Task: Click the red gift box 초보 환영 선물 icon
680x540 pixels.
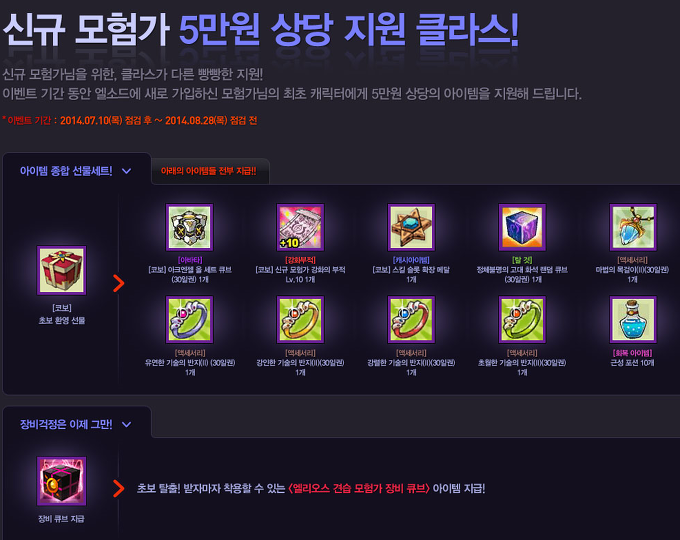Action: coord(61,270)
